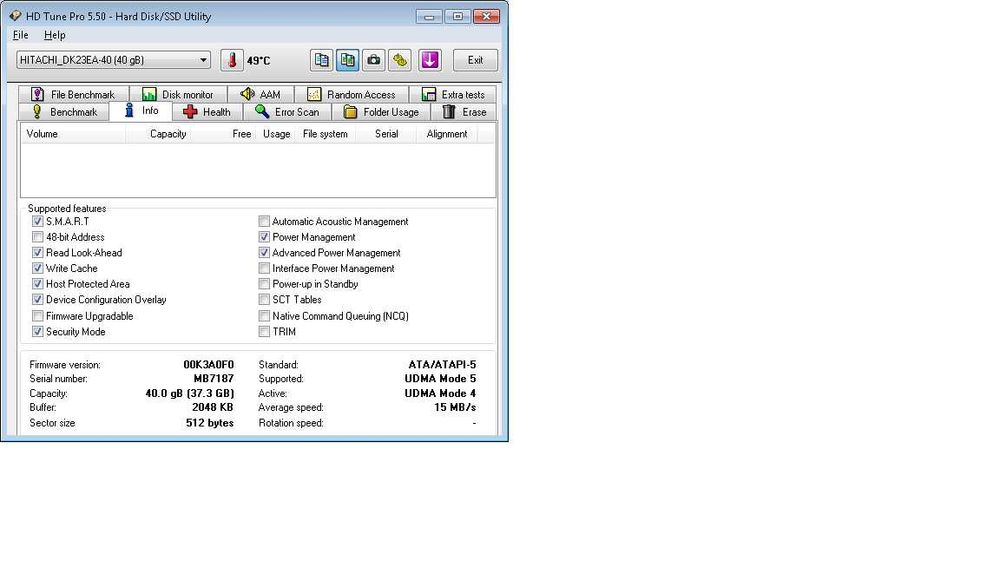The height and width of the screenshot is (563, 1000).
Task: Toggle the Power Management checkbox
Action: [264, 237]
